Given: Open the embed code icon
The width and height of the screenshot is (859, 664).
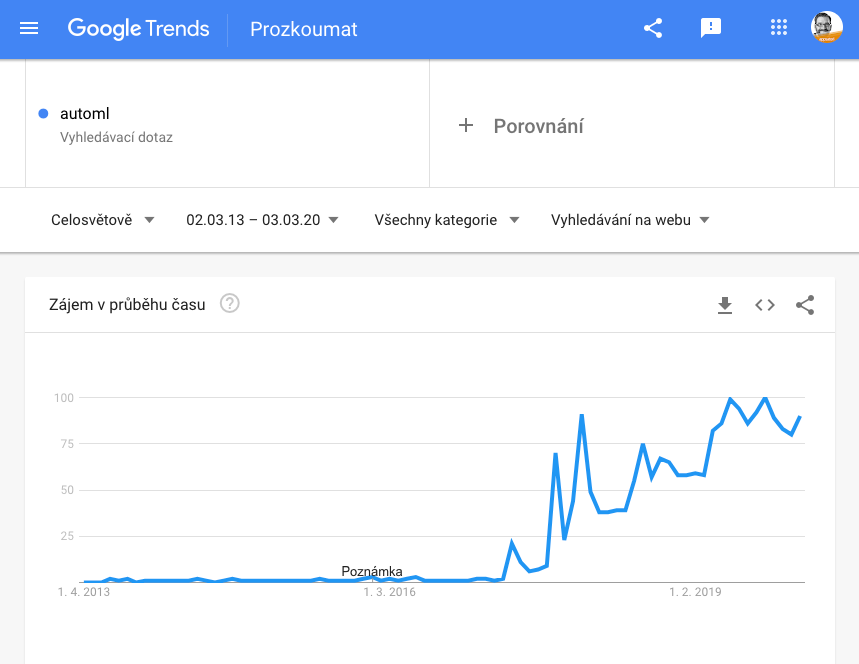Looking at the screenshot, I should point(765,305).
